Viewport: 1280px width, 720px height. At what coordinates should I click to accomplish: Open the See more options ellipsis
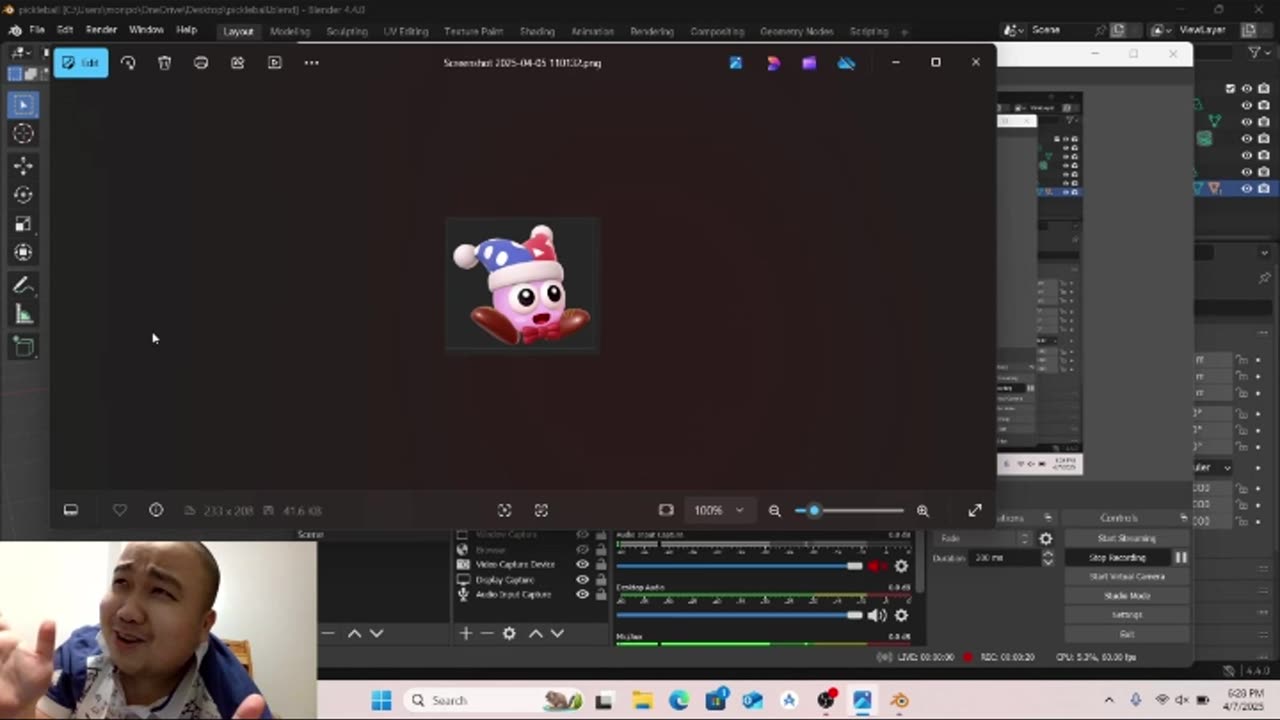click(311, 63)
